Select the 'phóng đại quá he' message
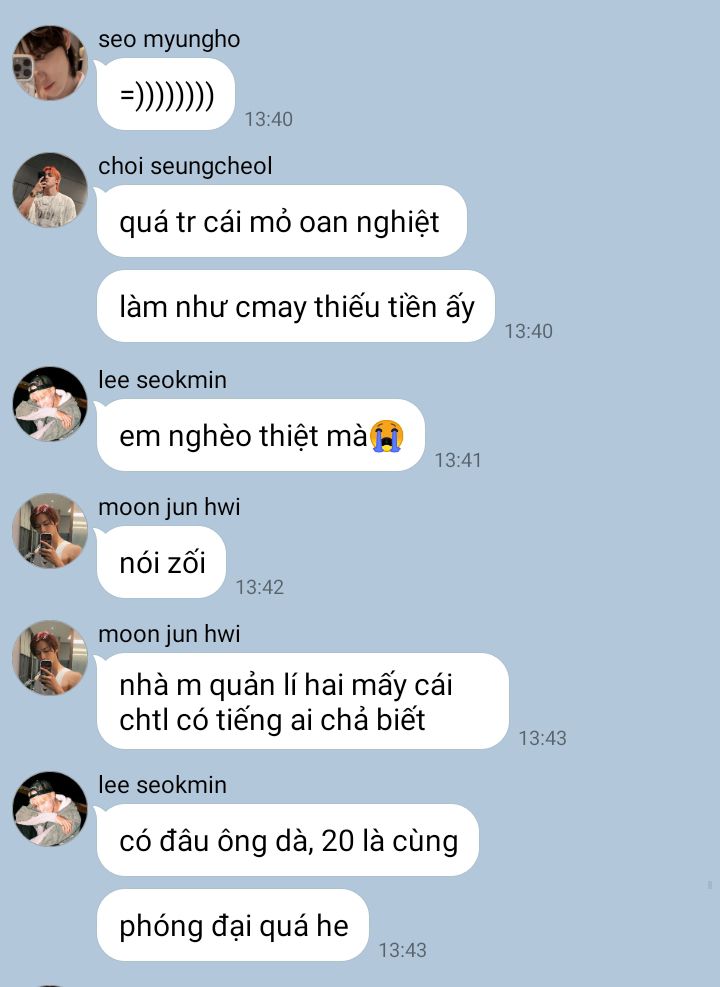 pyautogui.click(x=232, y=925)
